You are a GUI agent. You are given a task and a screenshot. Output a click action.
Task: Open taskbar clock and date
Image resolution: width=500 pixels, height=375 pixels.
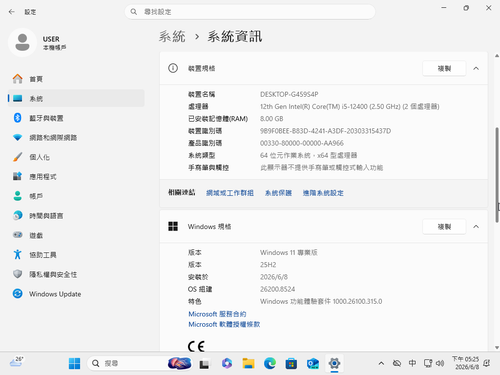click(465, 363)
